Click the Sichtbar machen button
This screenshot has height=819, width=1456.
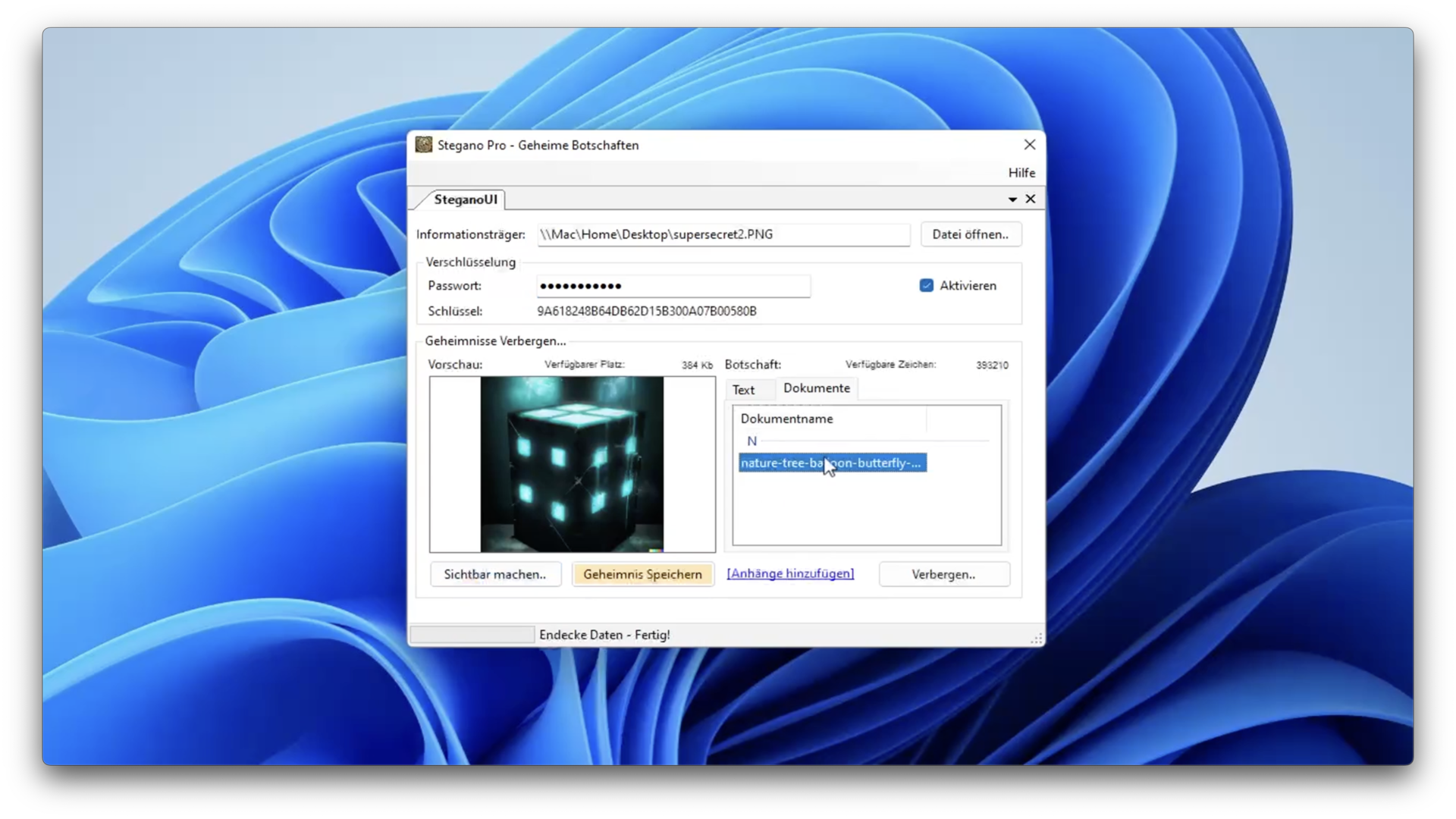(494, 575)
